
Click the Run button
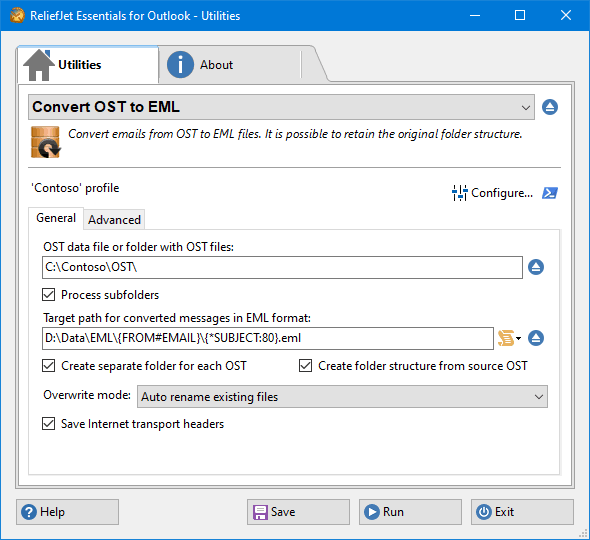tap(410, 512)
